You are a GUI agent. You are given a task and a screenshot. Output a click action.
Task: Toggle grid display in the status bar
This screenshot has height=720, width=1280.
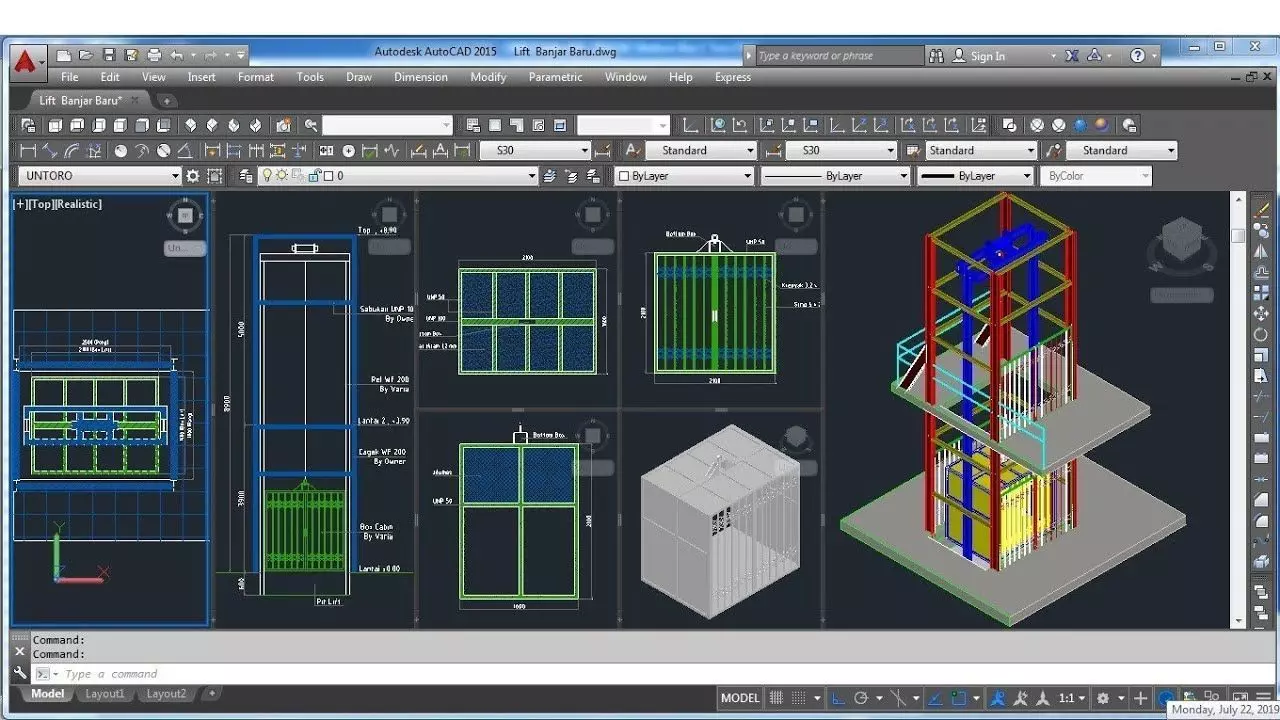pyautogui.click(x=777, y=698)
